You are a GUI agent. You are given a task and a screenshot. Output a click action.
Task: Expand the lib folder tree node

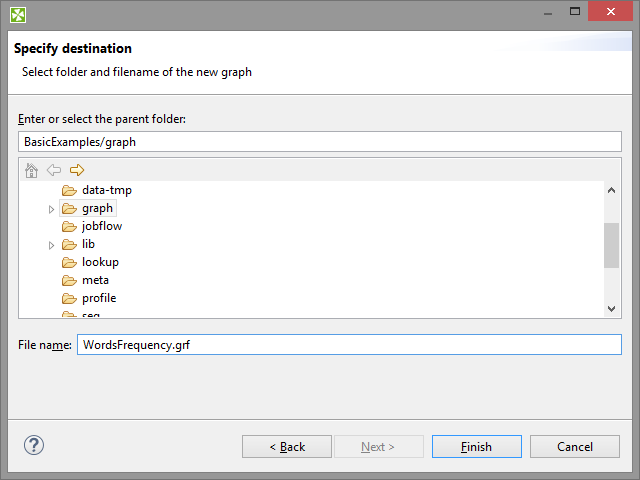(52, 245)
